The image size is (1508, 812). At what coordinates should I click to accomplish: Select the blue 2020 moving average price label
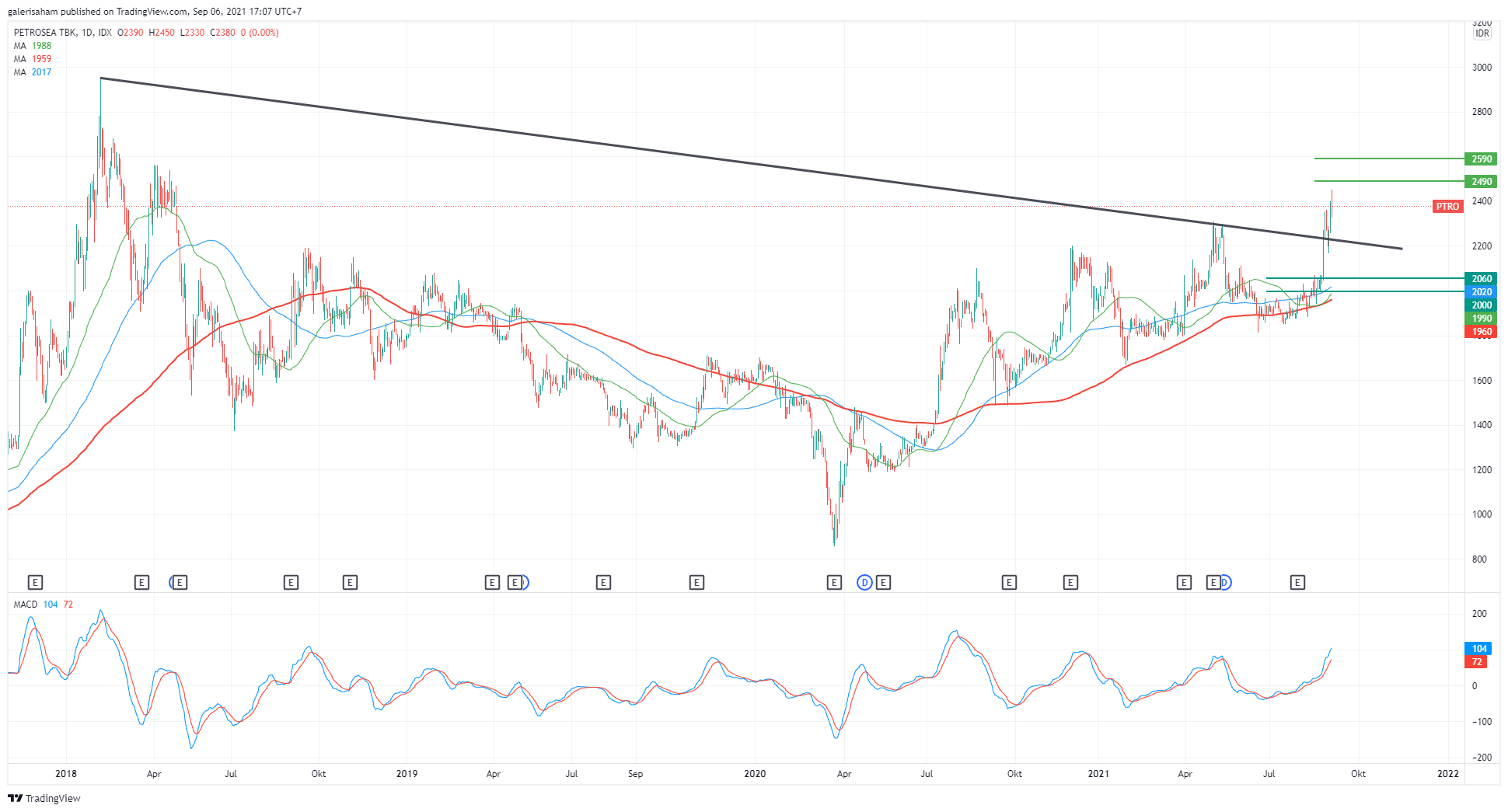(1481, 292)
